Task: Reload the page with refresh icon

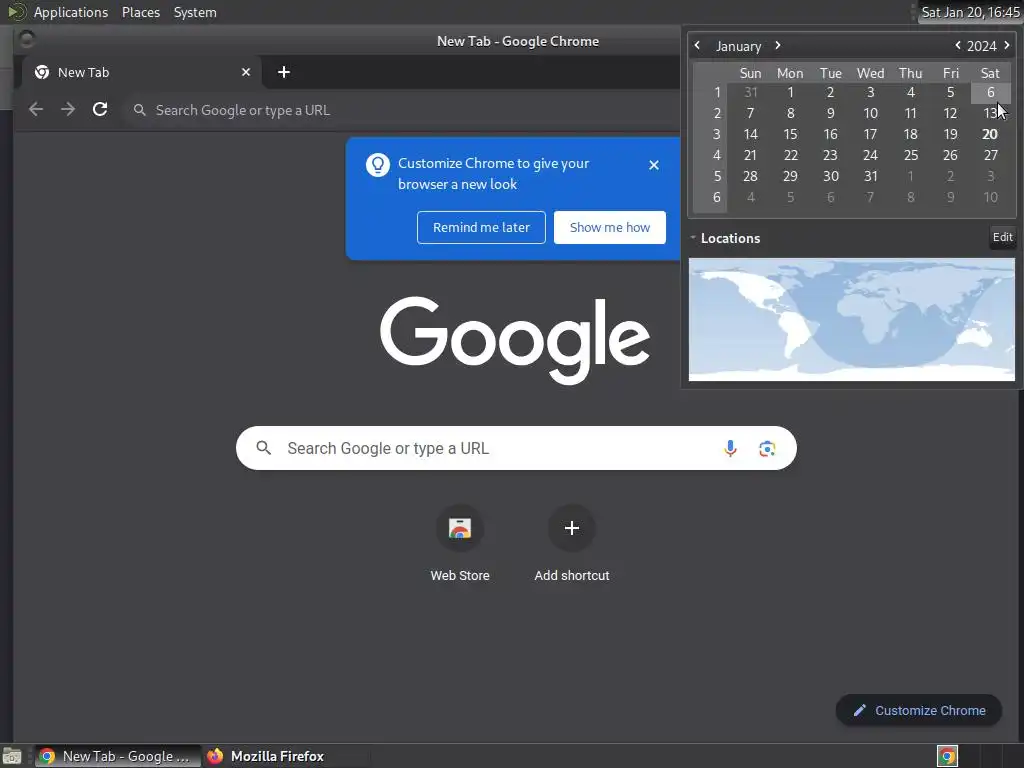Action: coord(100,110)
